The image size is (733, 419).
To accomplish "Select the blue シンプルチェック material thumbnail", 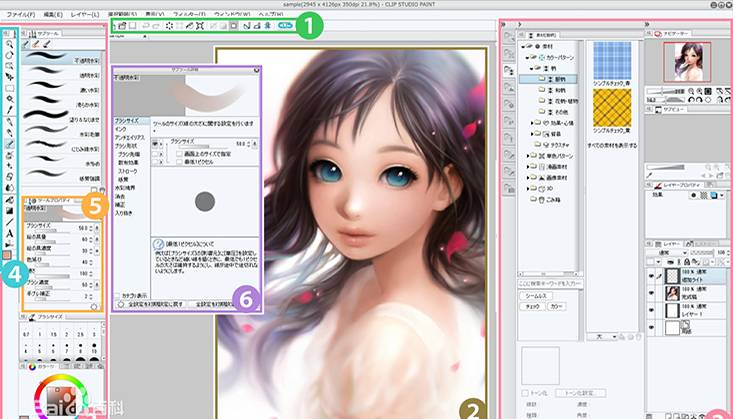I will pos(613,57).
